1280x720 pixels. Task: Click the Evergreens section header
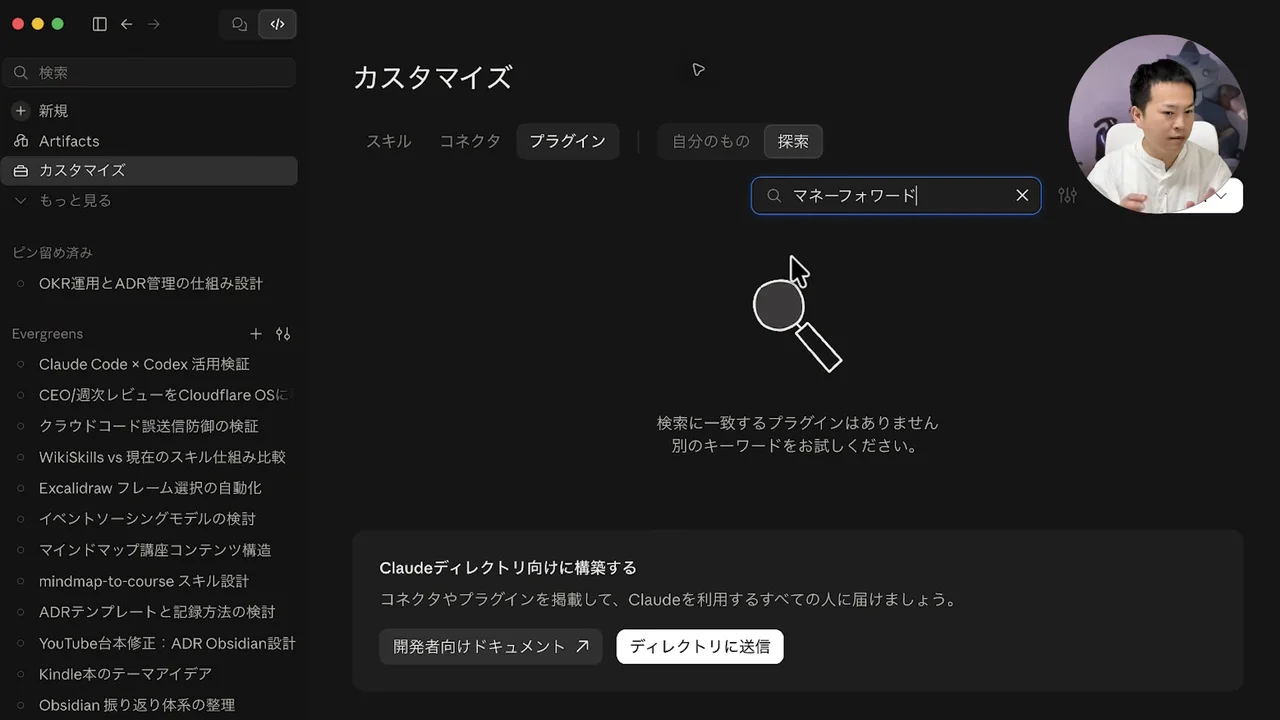pyautogui.click(x=47, y=334)
